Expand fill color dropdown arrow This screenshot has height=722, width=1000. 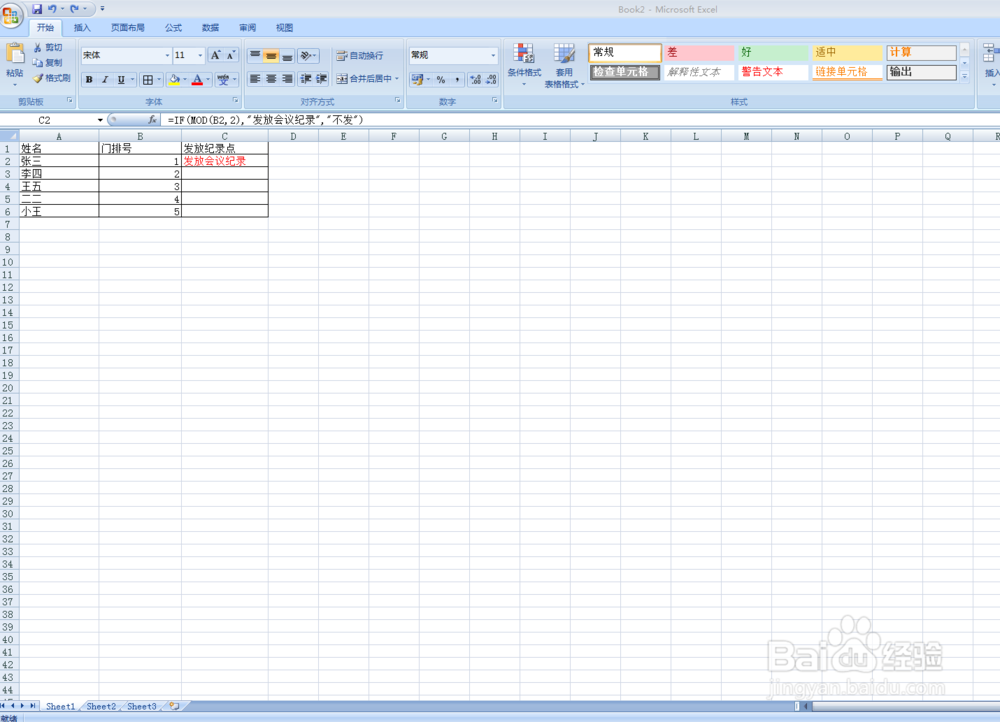coord(185,80)
